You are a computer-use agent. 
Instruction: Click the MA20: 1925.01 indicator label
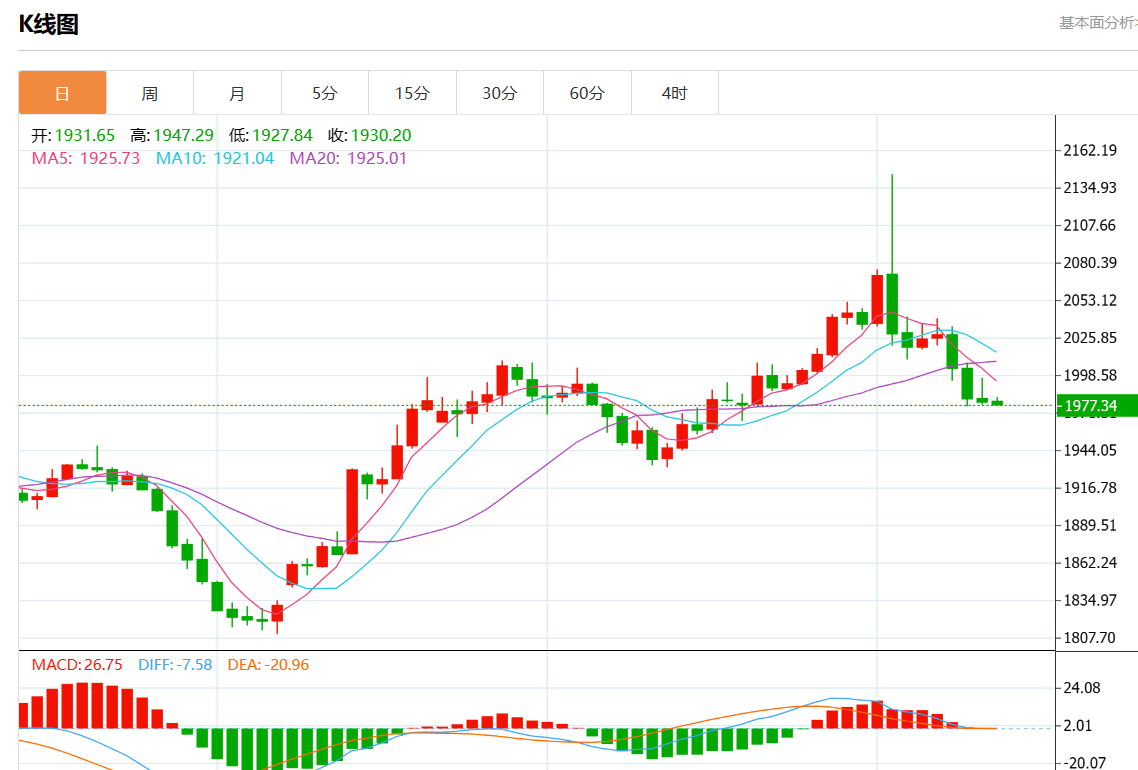coord(348,158)
